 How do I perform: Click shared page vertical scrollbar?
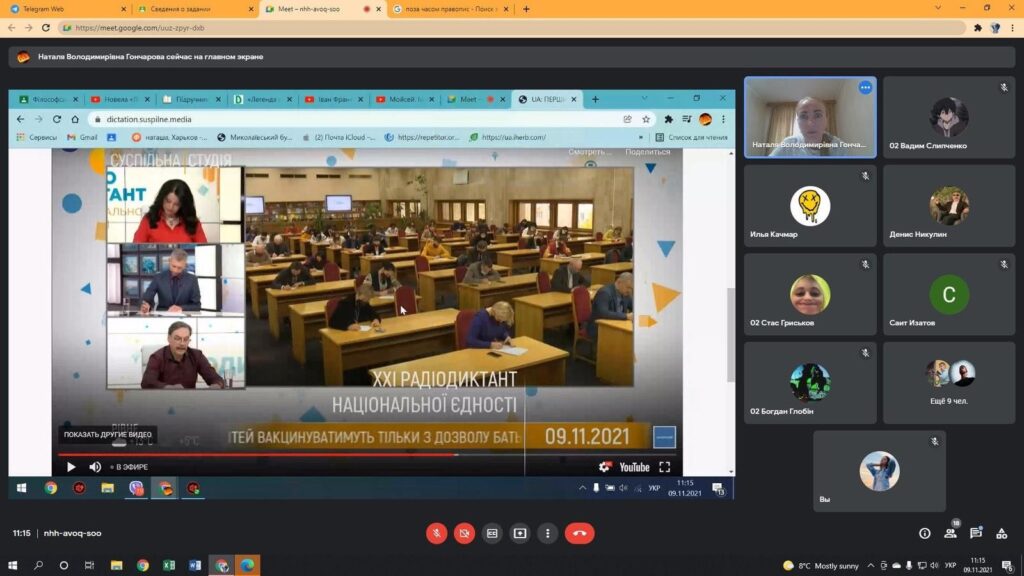tap(731, 334)
